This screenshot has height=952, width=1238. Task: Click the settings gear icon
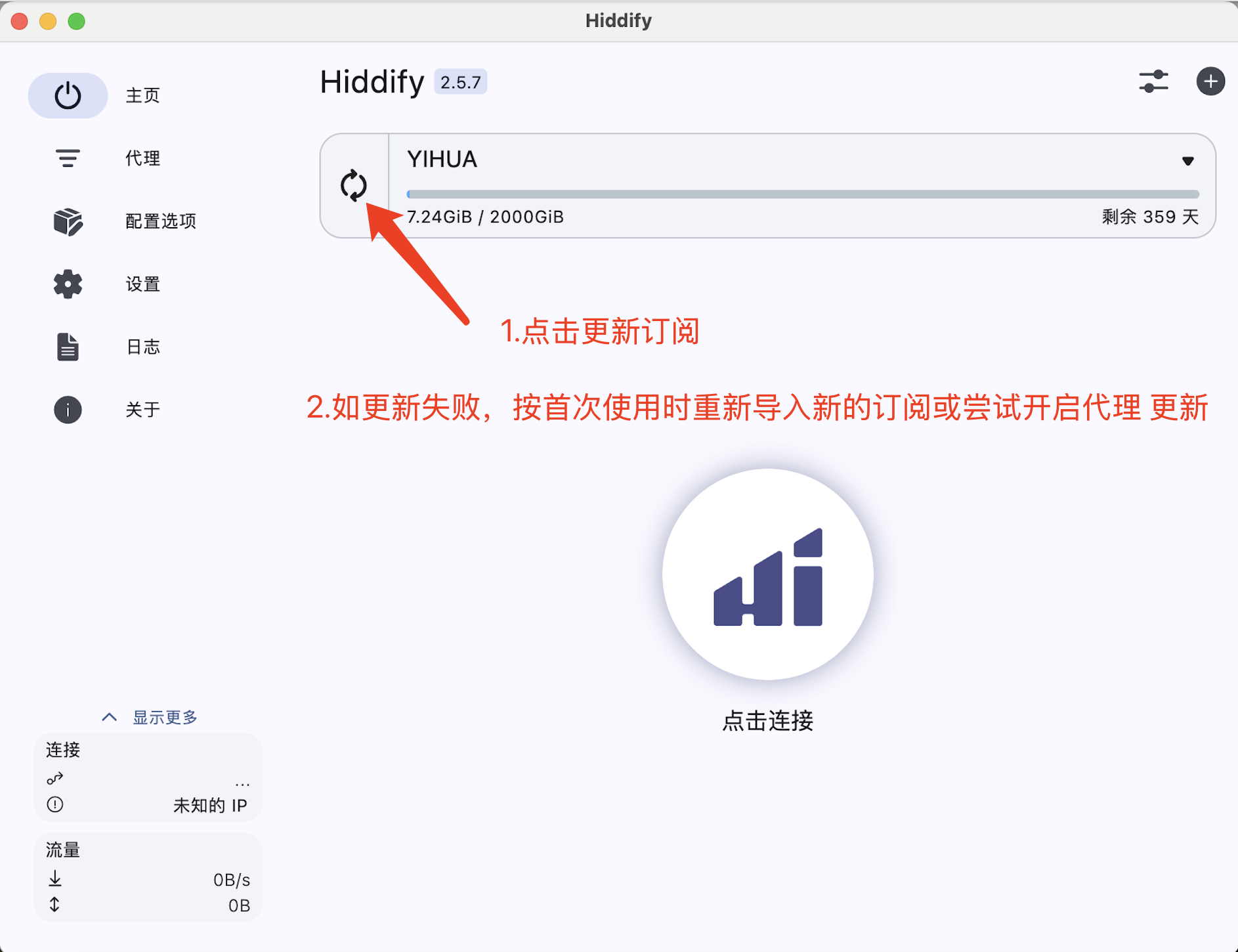tap(68, 284)
